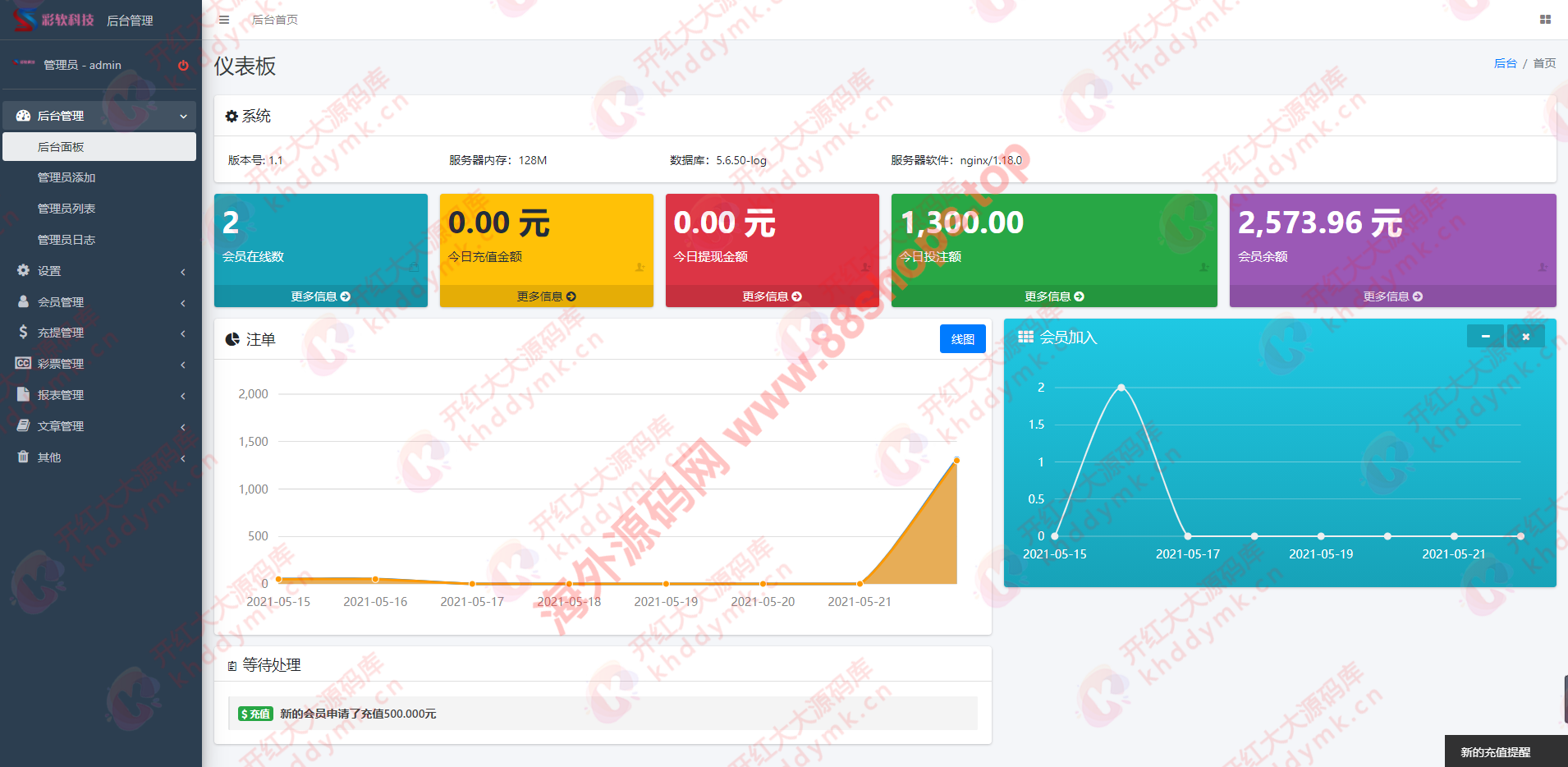Click the 后台 breadcrumb link

tap(1505, 63)
